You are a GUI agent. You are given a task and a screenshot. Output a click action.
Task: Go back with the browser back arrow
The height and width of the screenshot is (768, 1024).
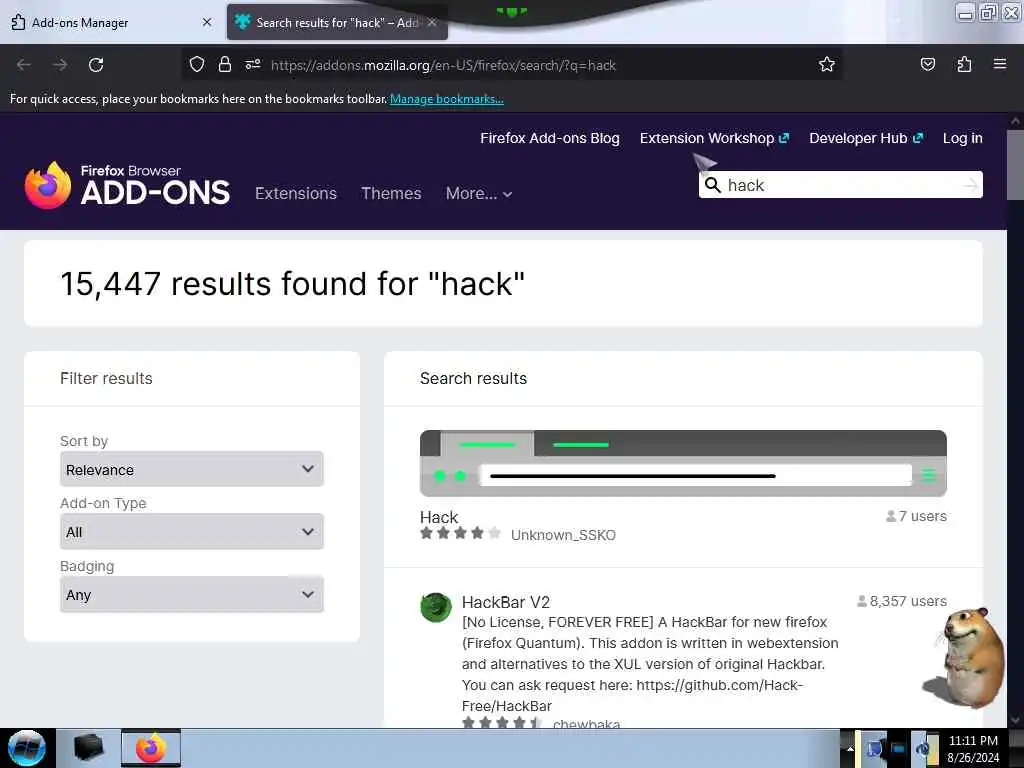(24, 65)
